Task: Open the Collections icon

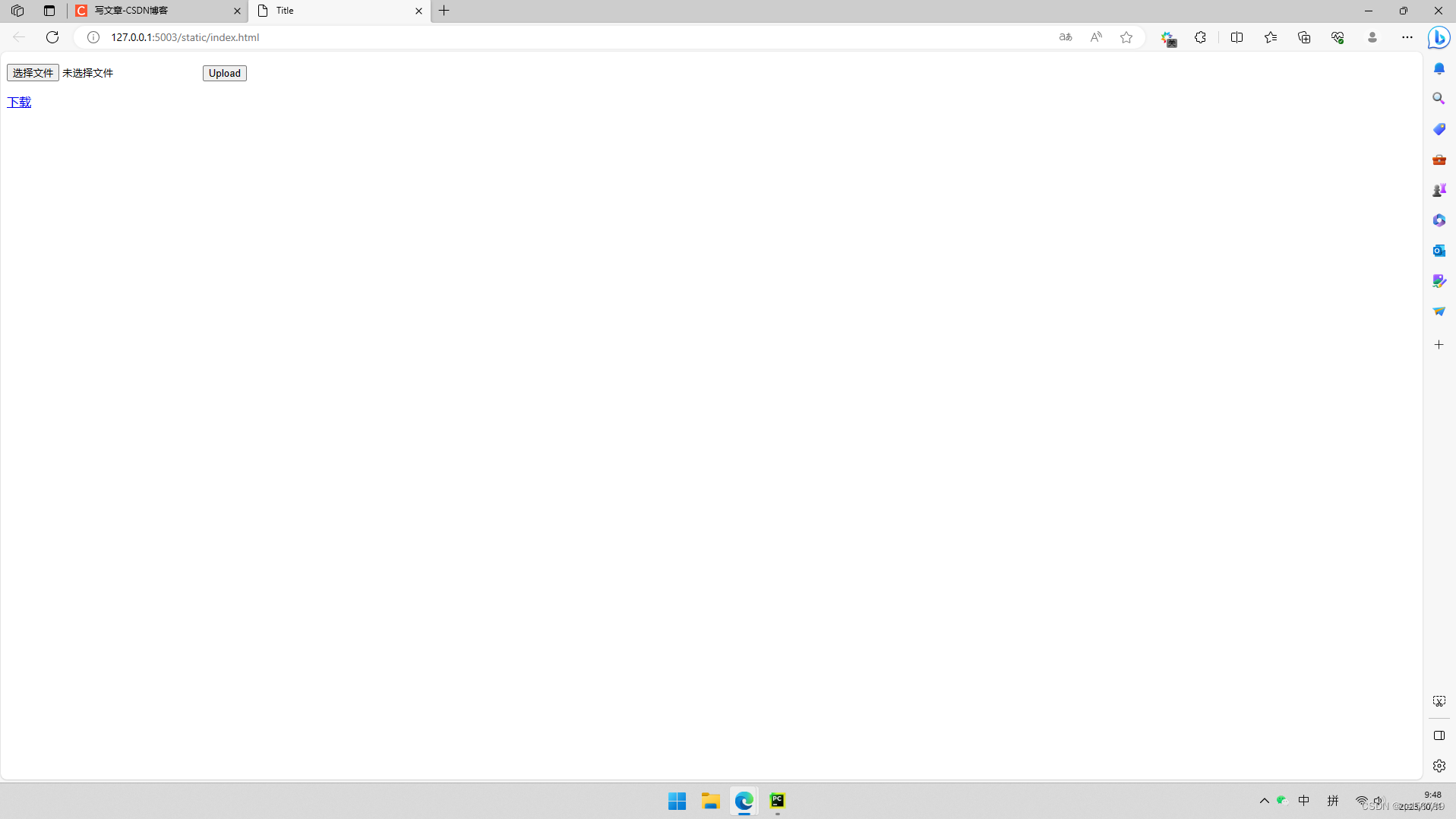Action: tap(1304, 37)
